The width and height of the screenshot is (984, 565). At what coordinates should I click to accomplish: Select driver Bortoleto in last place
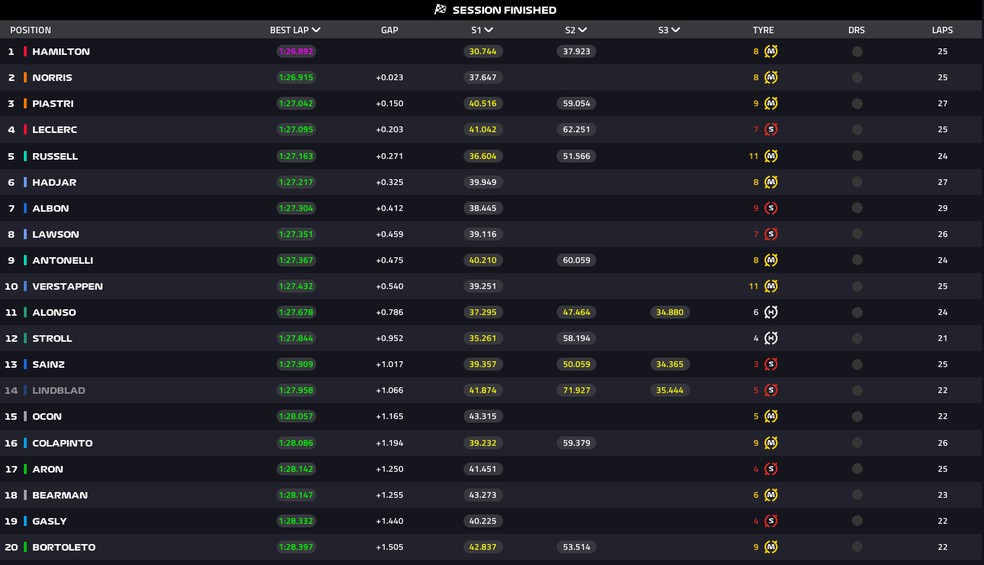click(64, 547)
